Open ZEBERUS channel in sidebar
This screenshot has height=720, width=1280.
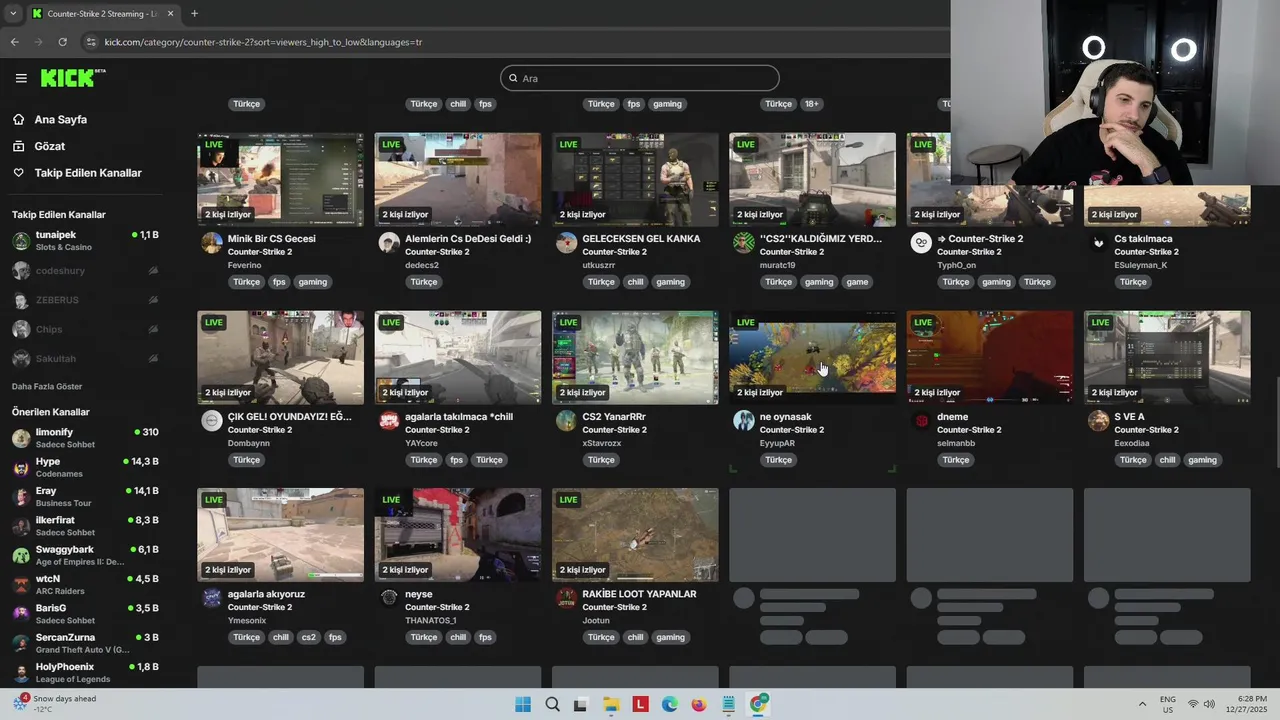(85, 300)
